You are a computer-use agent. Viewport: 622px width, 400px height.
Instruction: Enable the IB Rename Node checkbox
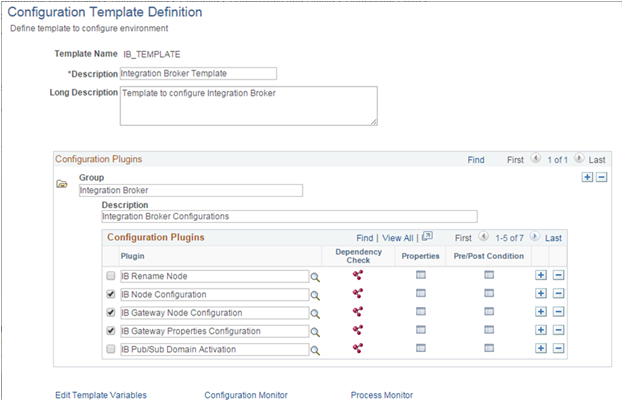click(x=111, y=276)
